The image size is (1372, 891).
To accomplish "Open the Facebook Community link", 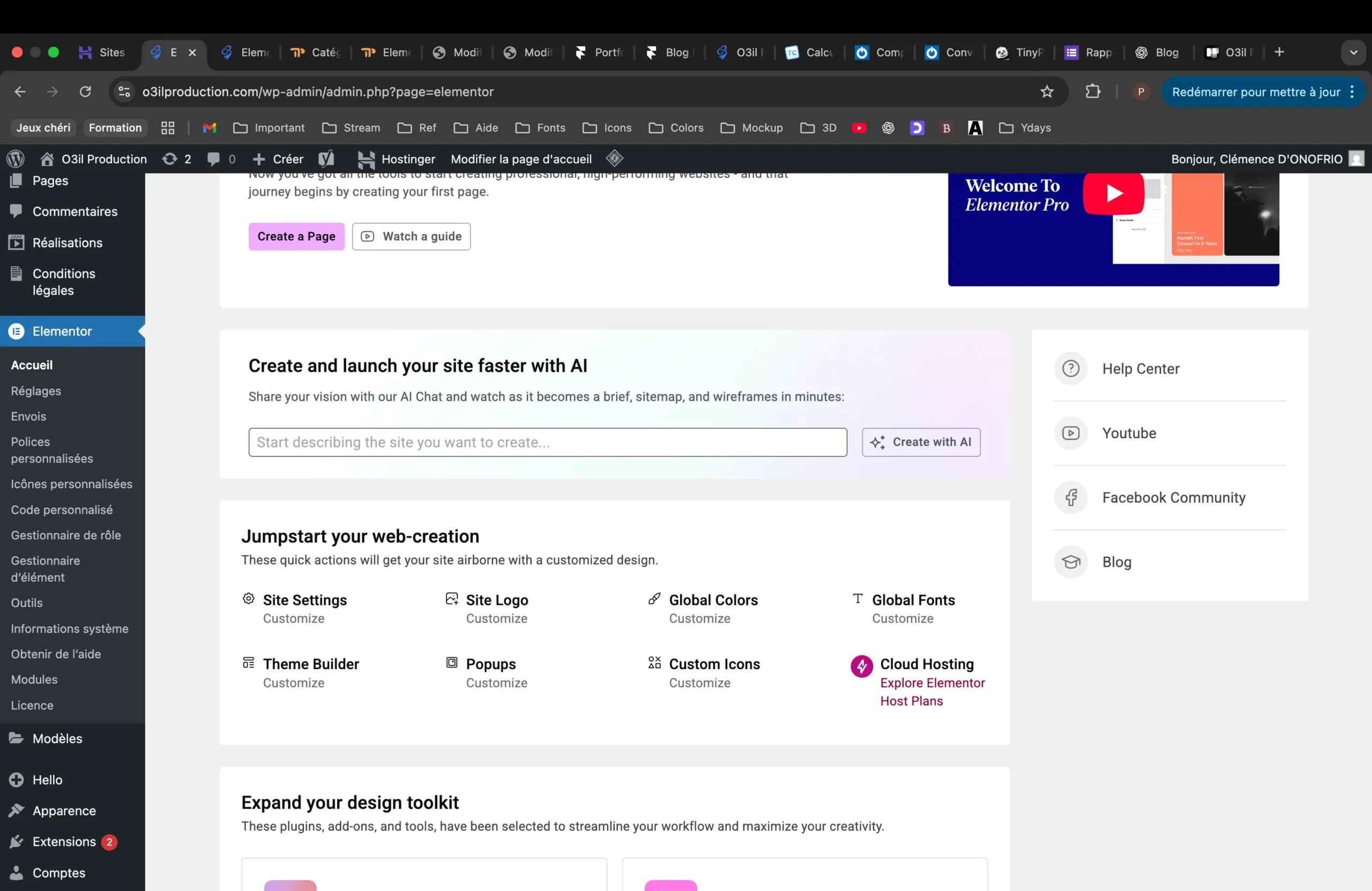I will (x=1173, y=497).
